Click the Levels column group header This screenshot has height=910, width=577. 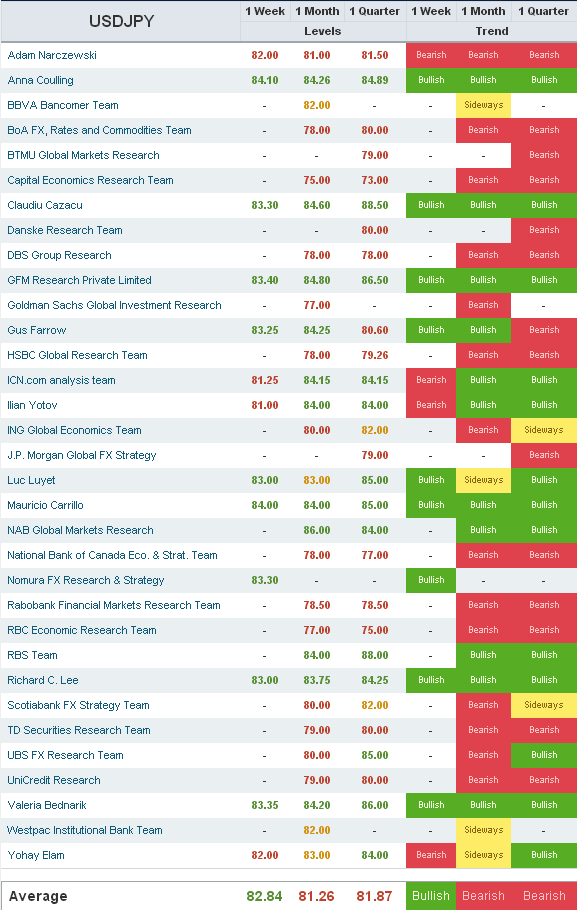click(x=323, y=31)
